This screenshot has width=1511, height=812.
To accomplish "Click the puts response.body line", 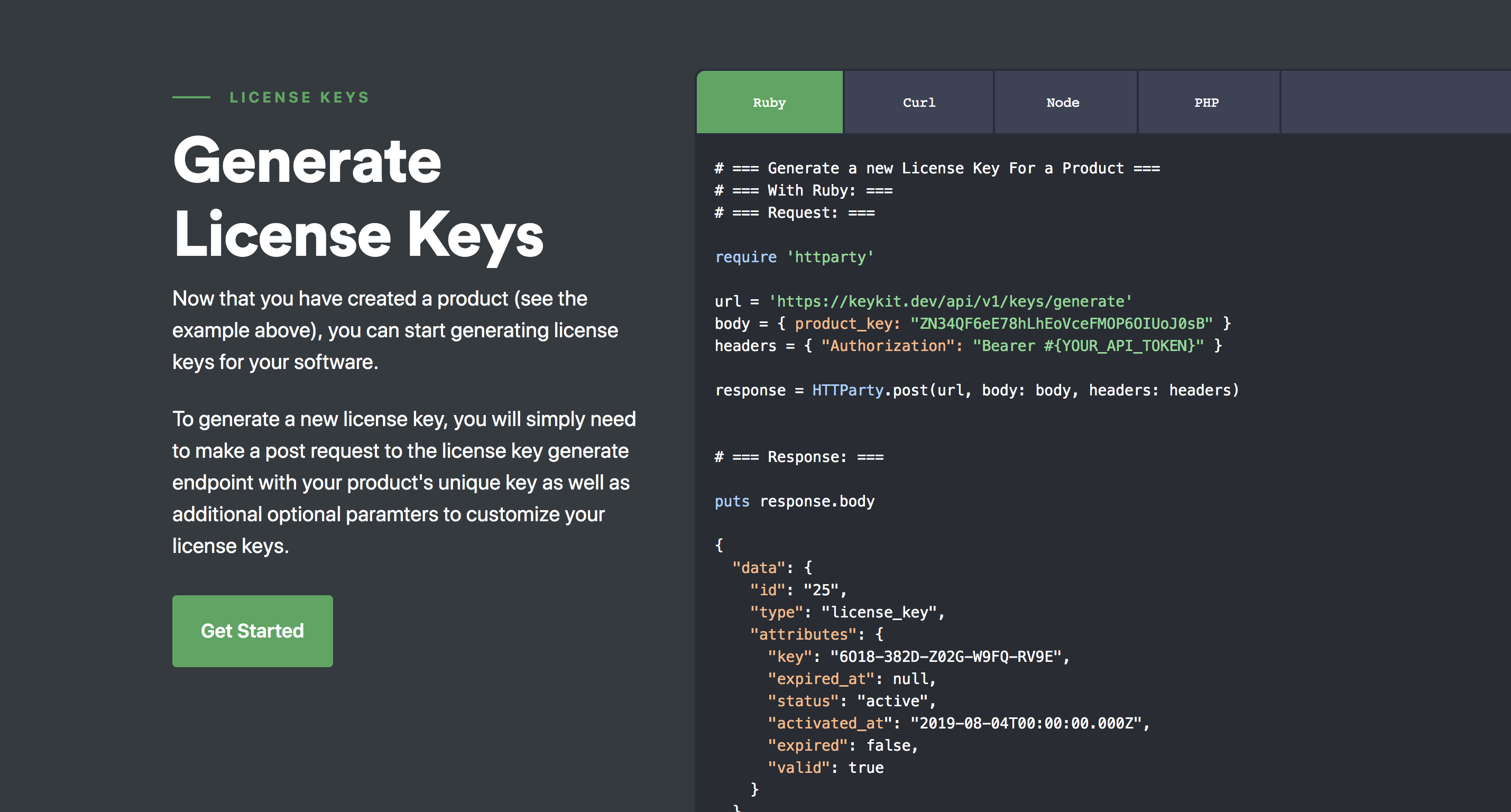I will (794, 501).
